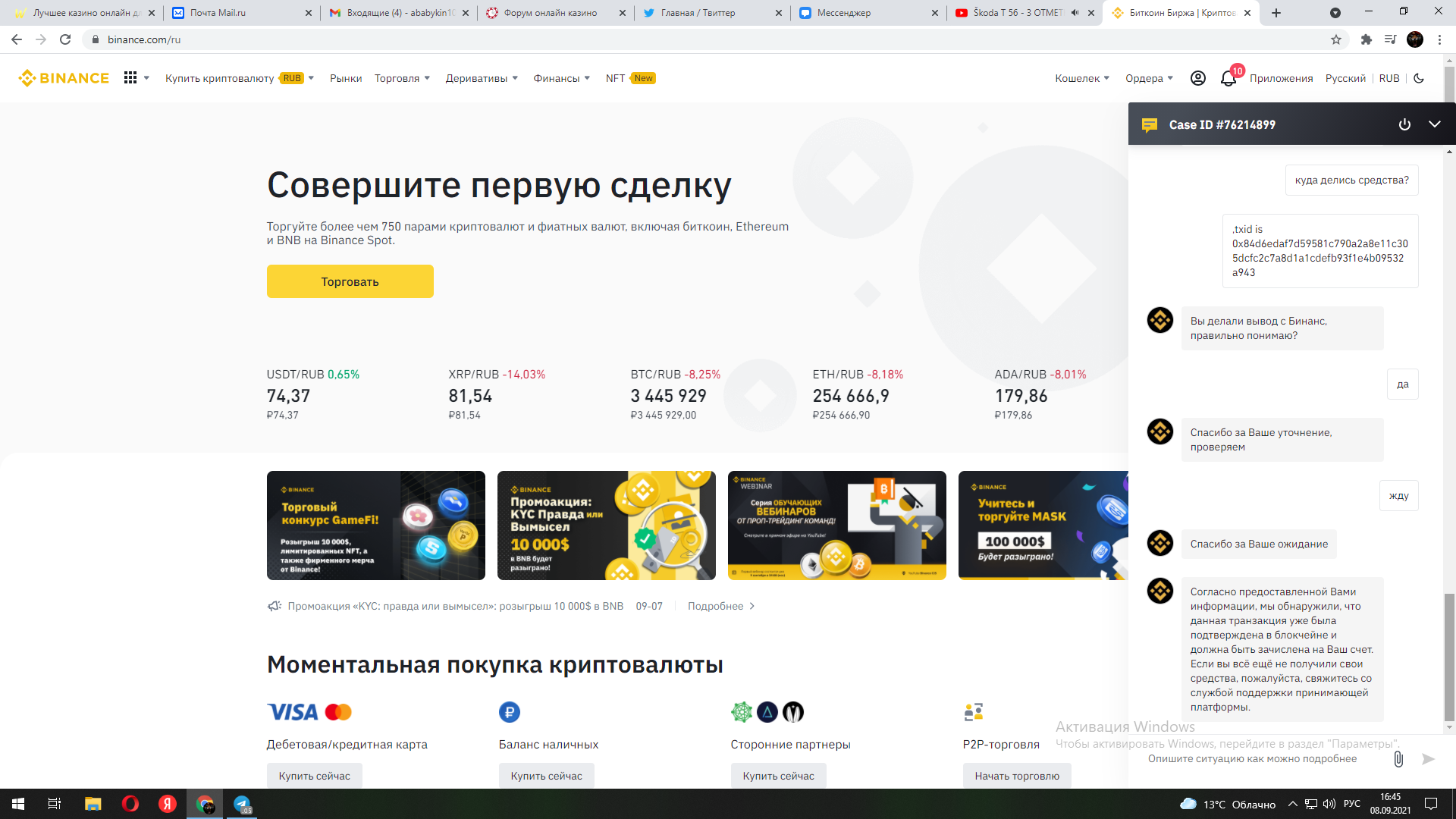Expand Купить криптовалюту dropdown
Viewport: 1456px width, 819px height.
(240, 78)
